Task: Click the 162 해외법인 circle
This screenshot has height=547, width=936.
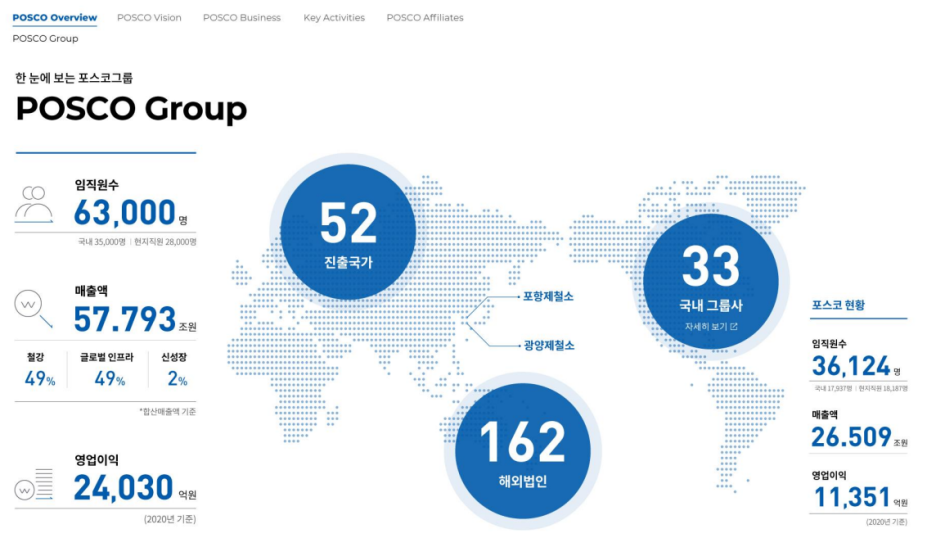Action: click(523, 451)
